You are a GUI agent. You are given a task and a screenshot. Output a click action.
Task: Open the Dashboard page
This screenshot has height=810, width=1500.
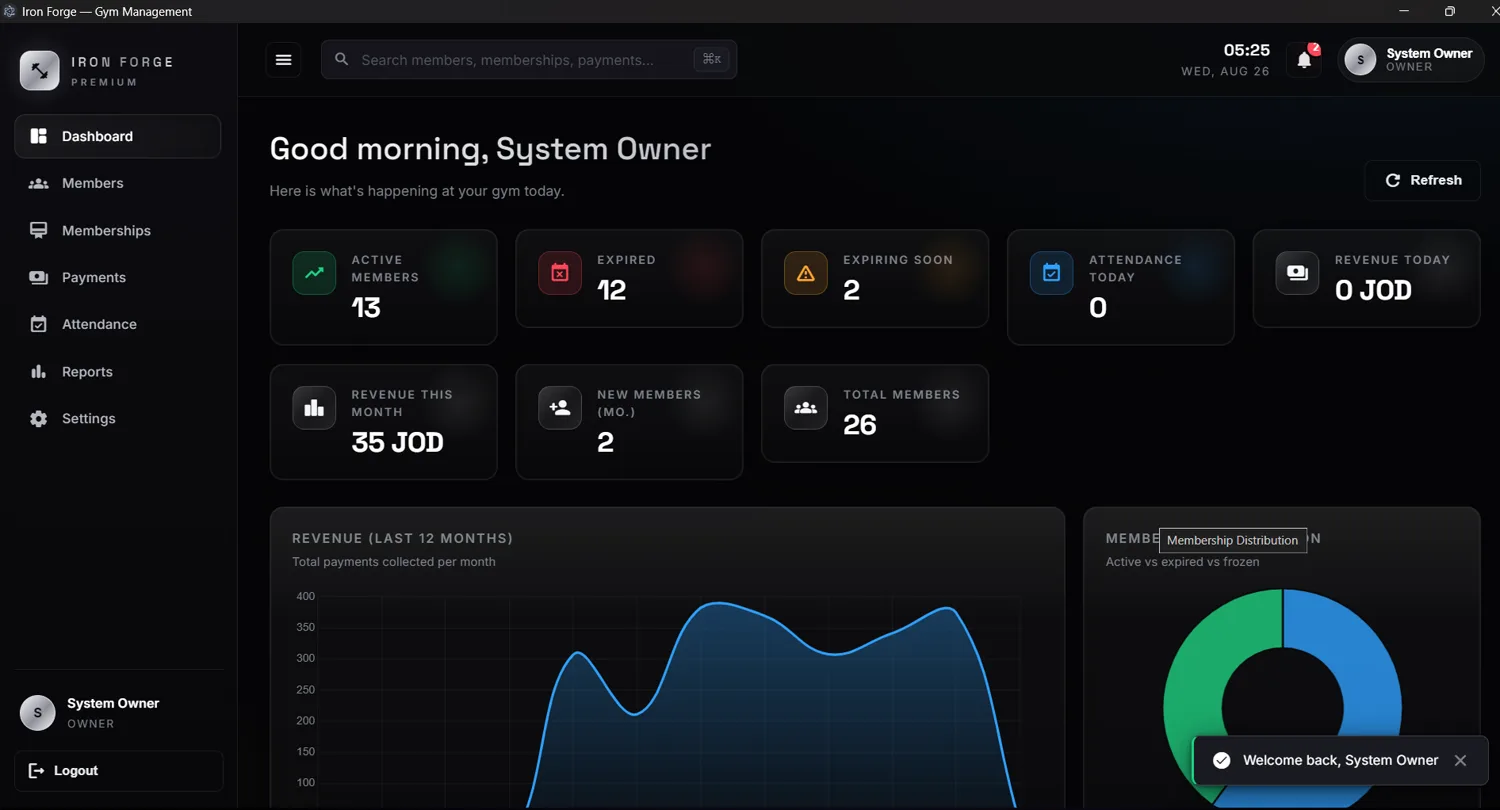[118, 136]
